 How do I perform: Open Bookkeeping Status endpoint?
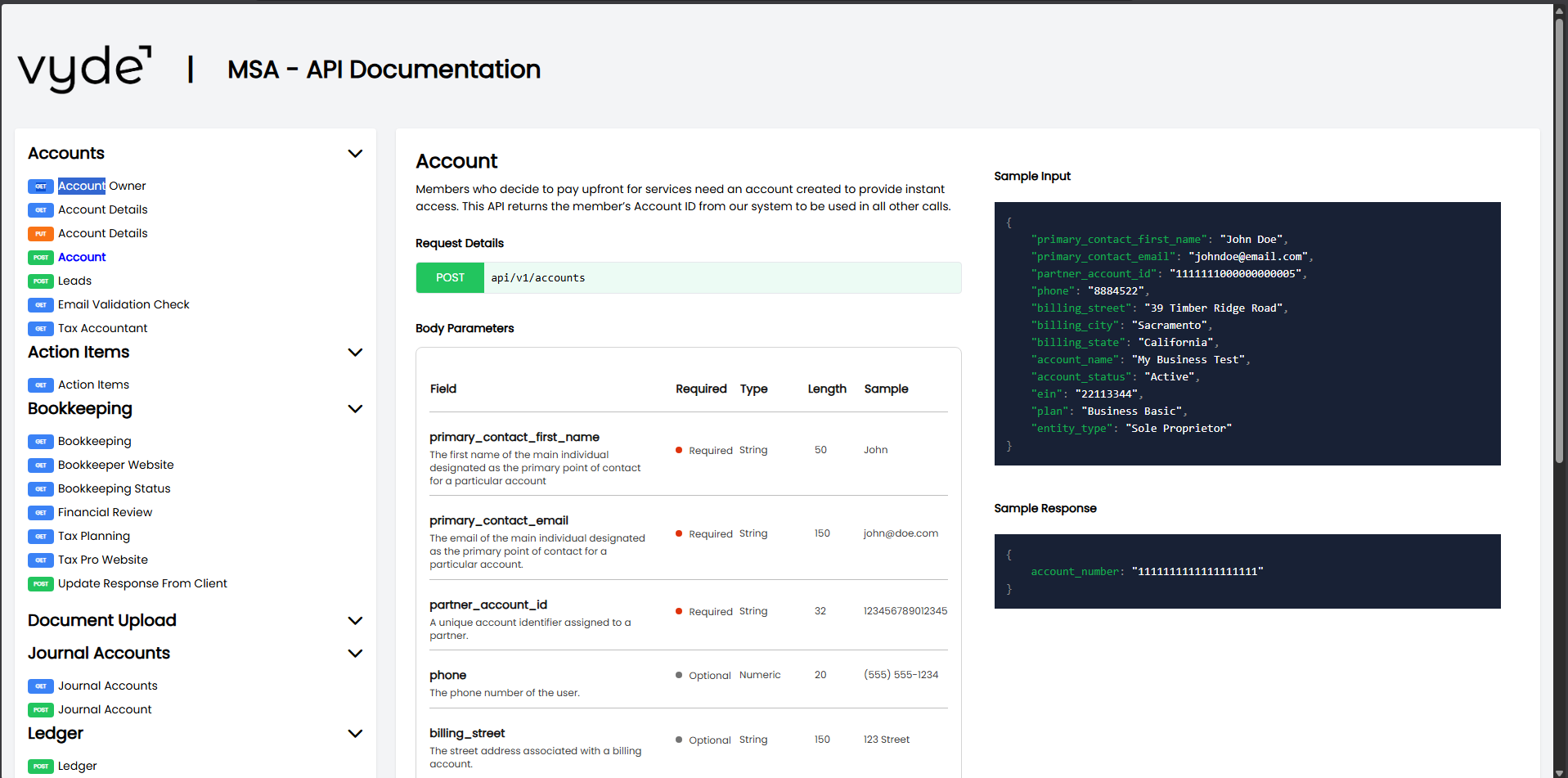point(115,488)
